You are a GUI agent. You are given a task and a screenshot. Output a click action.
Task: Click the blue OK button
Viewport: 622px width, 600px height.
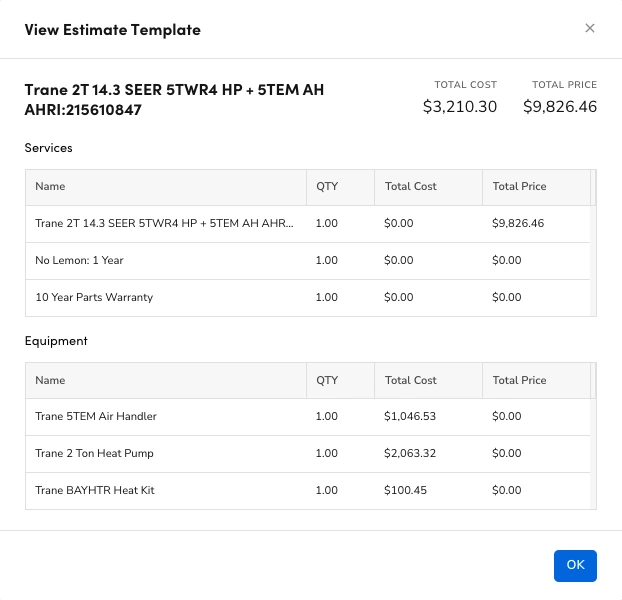point(575,565)
